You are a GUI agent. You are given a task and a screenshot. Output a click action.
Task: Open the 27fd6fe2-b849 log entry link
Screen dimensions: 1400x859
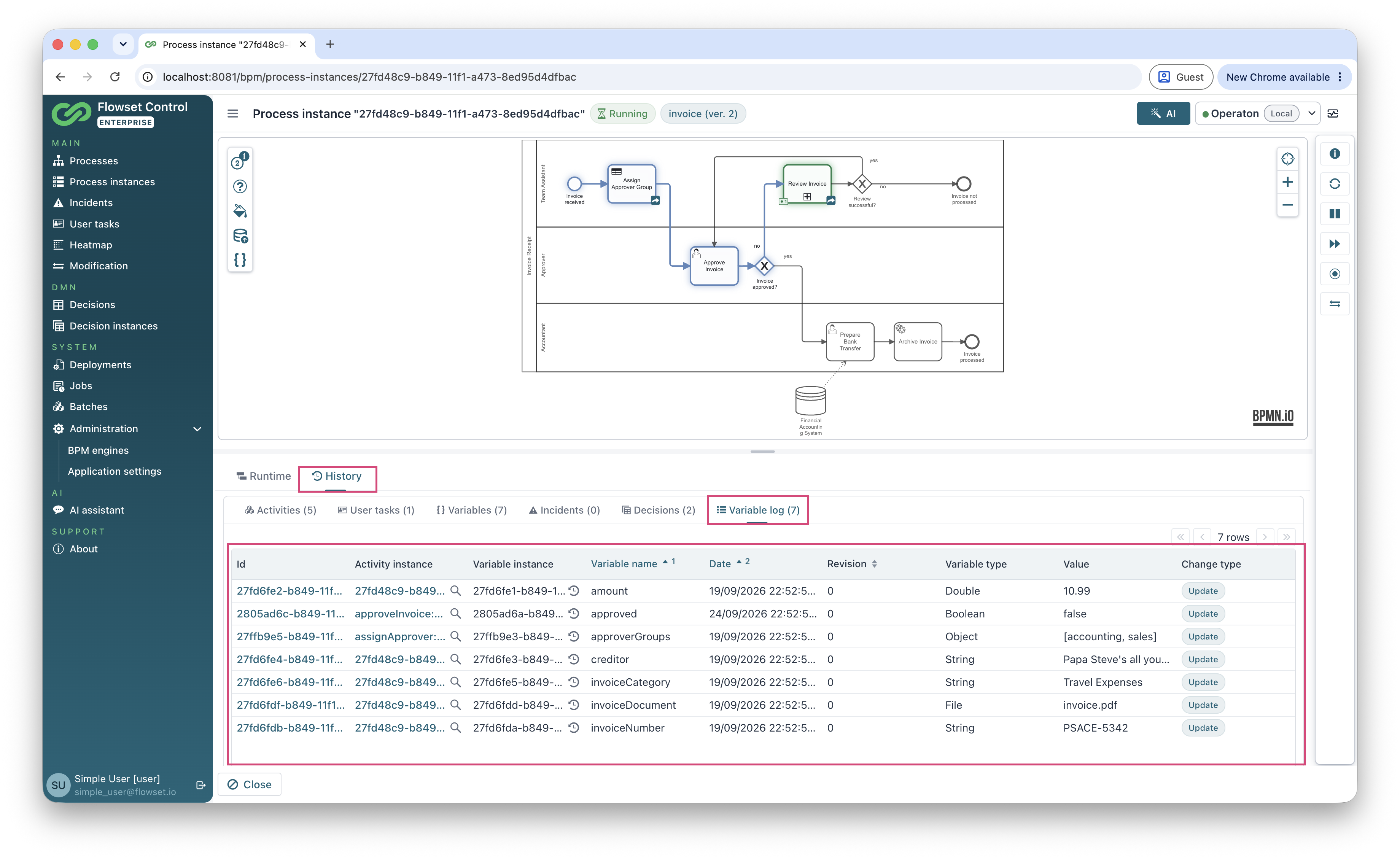coord(289,591)
